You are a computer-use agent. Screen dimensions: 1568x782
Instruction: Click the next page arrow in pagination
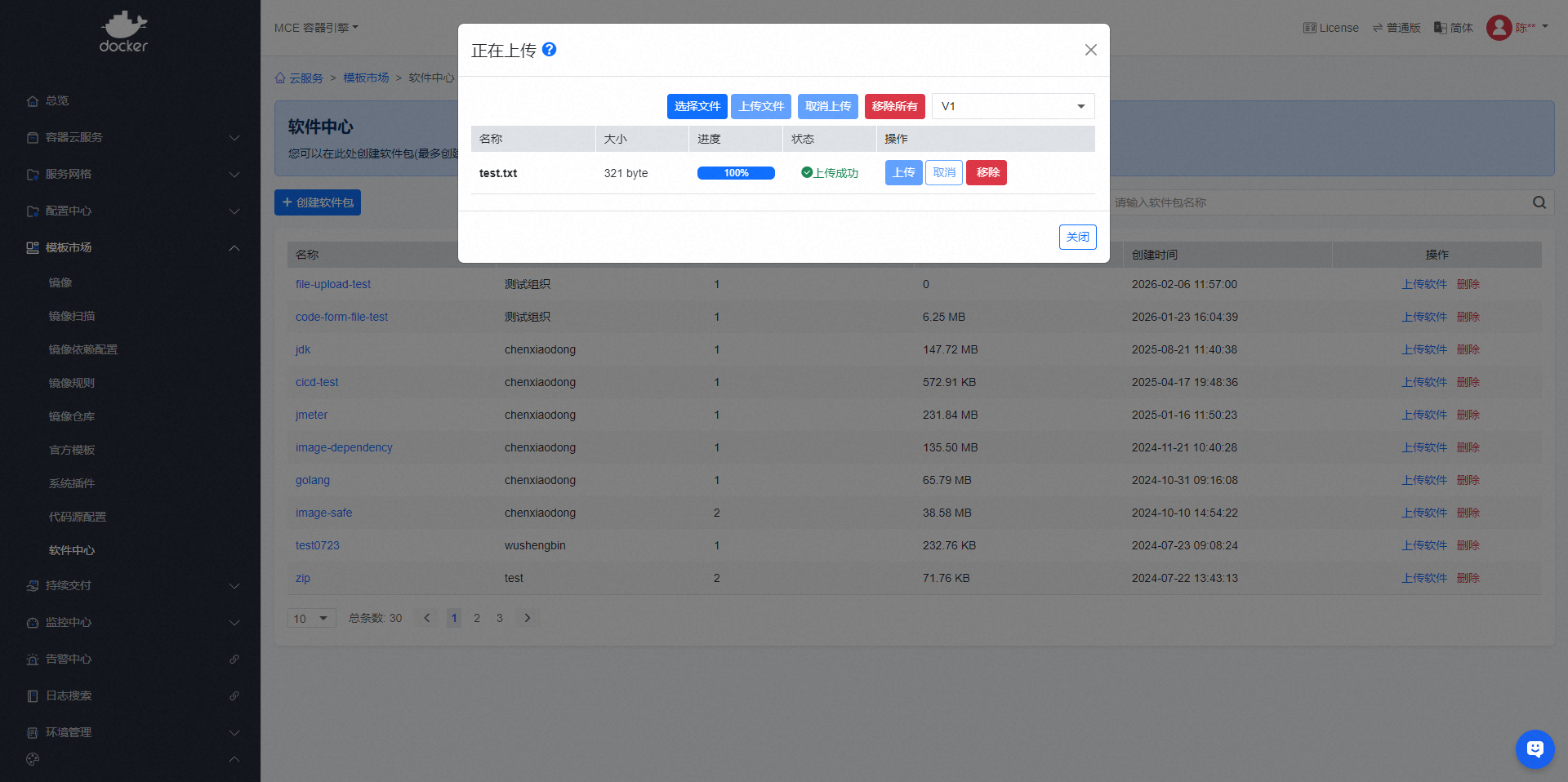click(x=528, y=618)
